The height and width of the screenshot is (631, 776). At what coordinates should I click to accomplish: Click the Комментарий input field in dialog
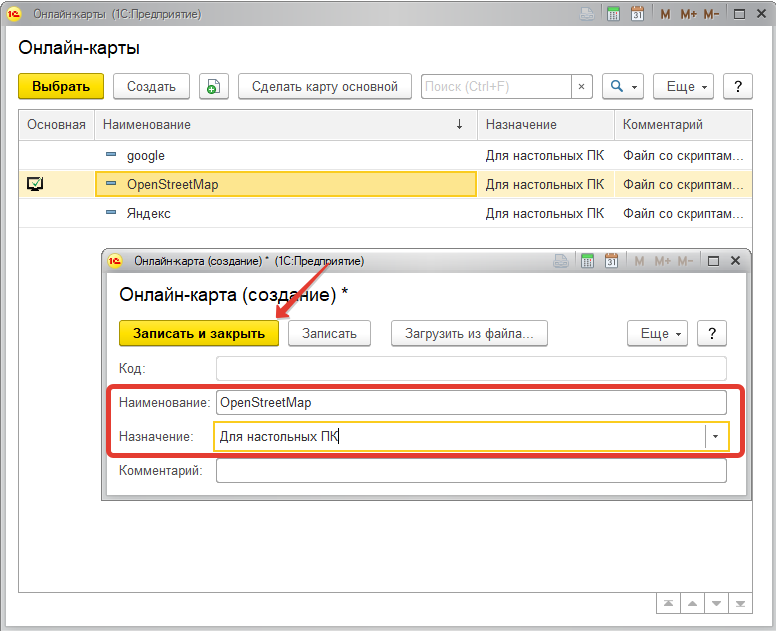471,470
